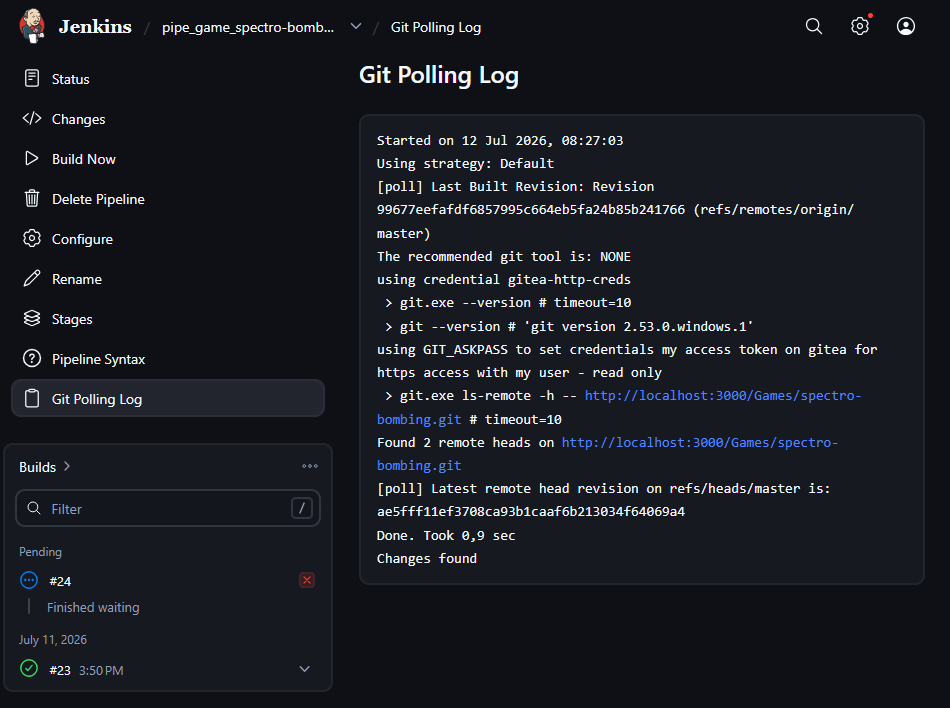Open the Changes sidebar item
Screen dimensions: 950x708
coord(168,119)
